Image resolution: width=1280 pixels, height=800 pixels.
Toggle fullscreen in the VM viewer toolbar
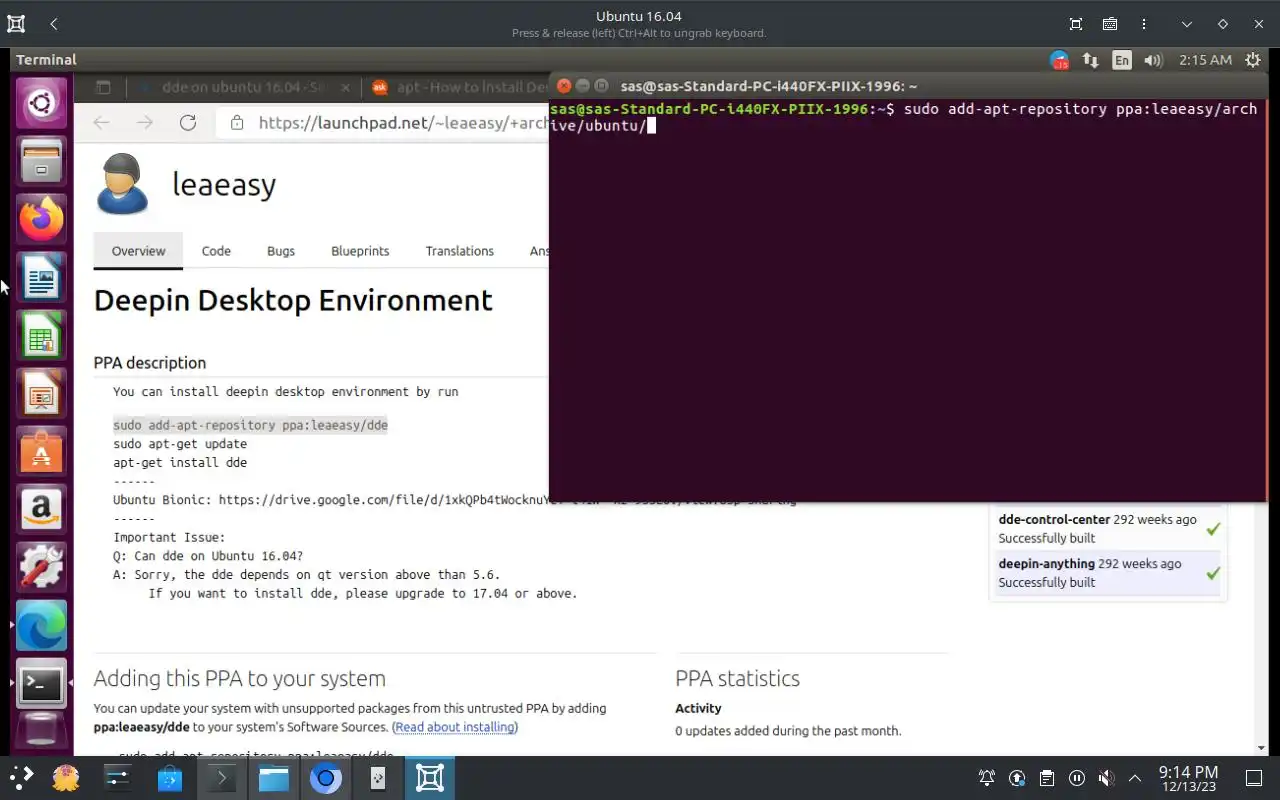[1076, 24]
